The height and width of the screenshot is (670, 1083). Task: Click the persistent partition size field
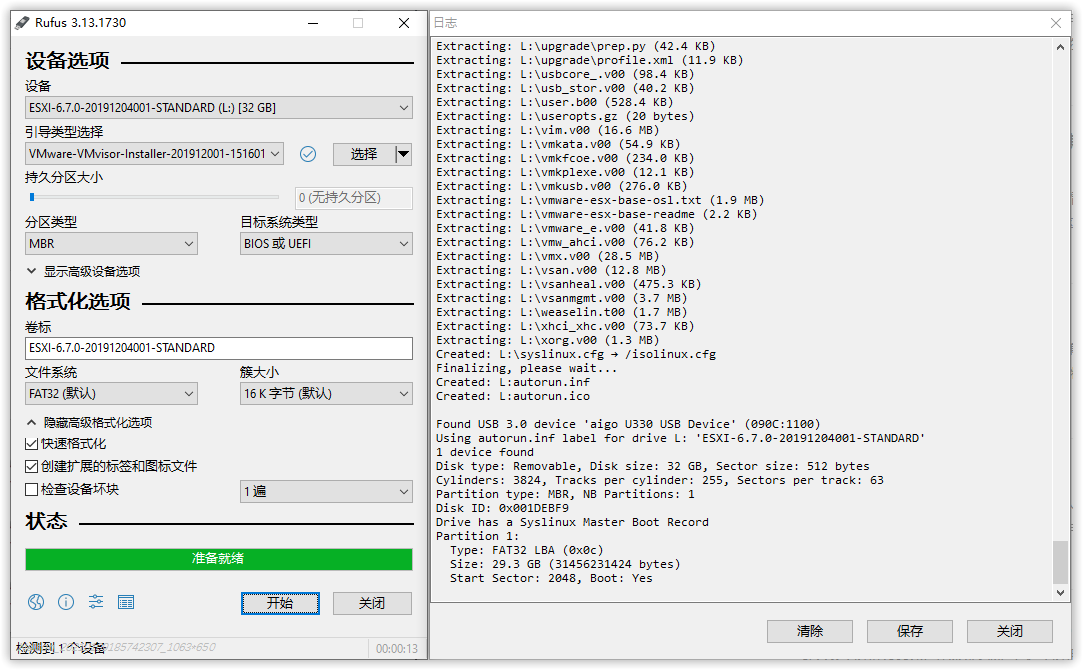coord(354,198)
